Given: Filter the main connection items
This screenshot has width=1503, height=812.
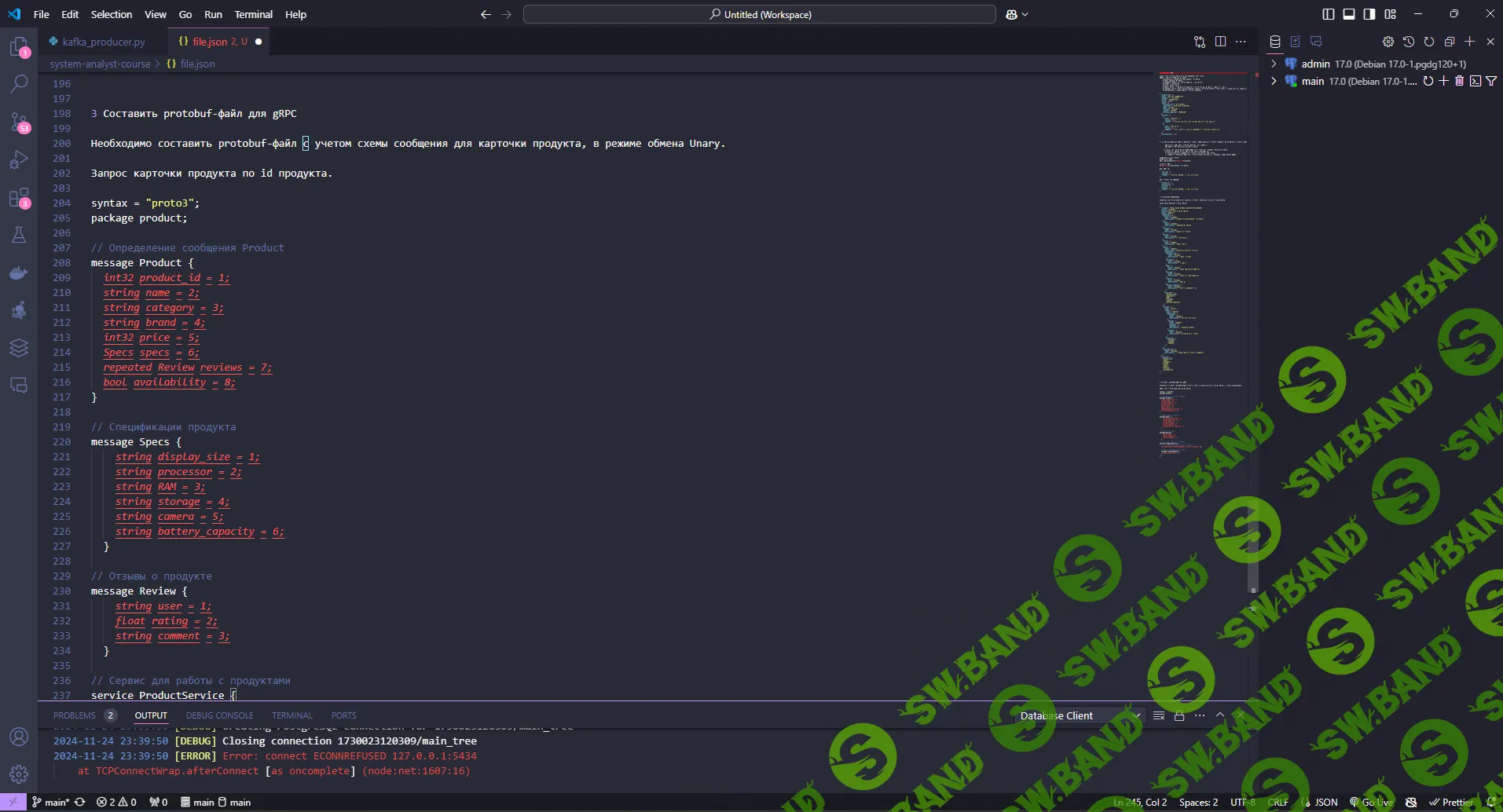Looking at the screenshot, I should (1491, 81).
